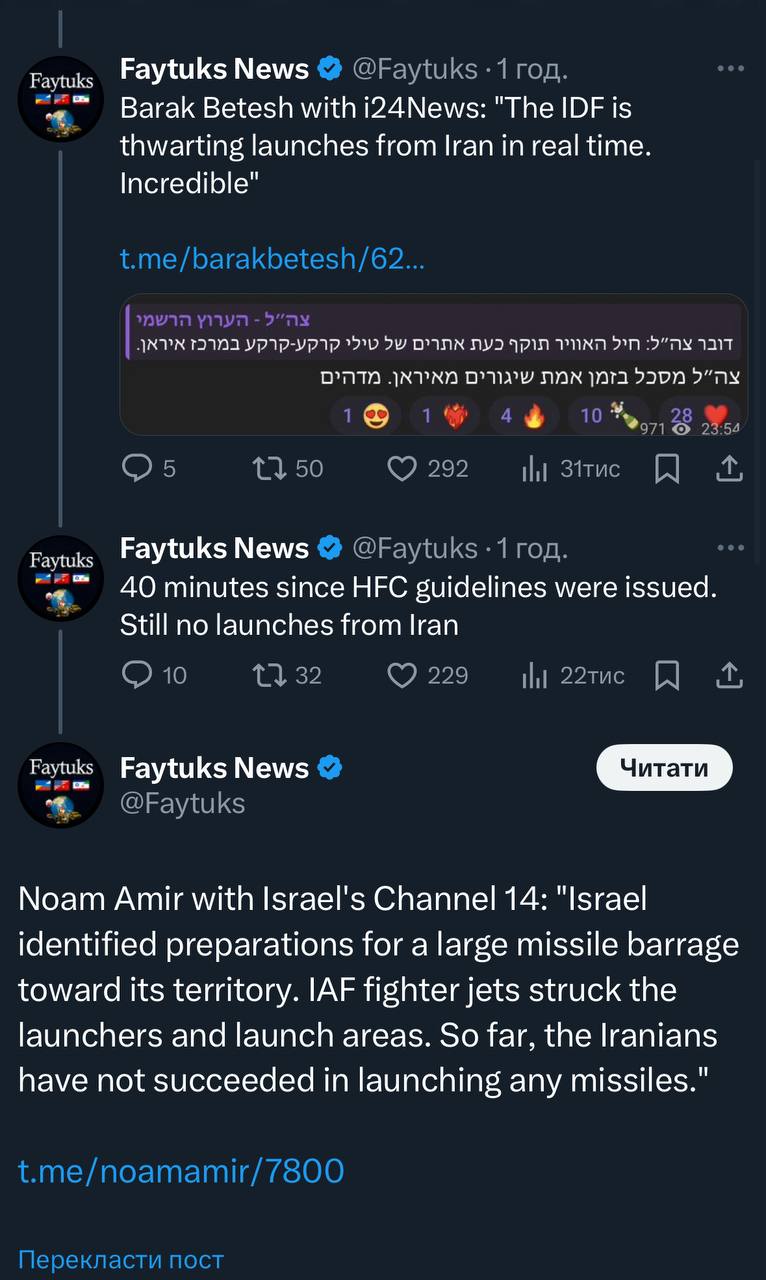766x1280 pixels.
Task: Open more options on first tweet
Action: [731, 69]
